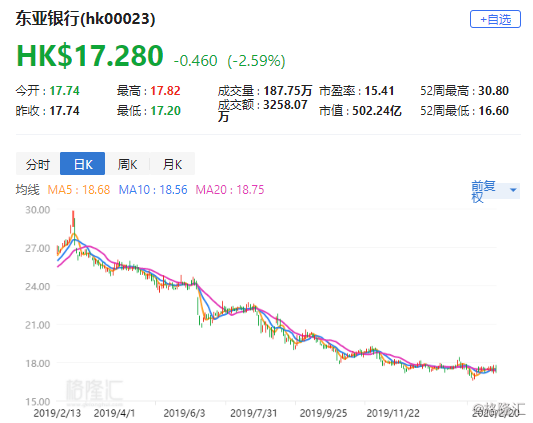Open the 月K monthly chart tab
The width and height of the screenshot is (533, 423).
tap(172, 164)
